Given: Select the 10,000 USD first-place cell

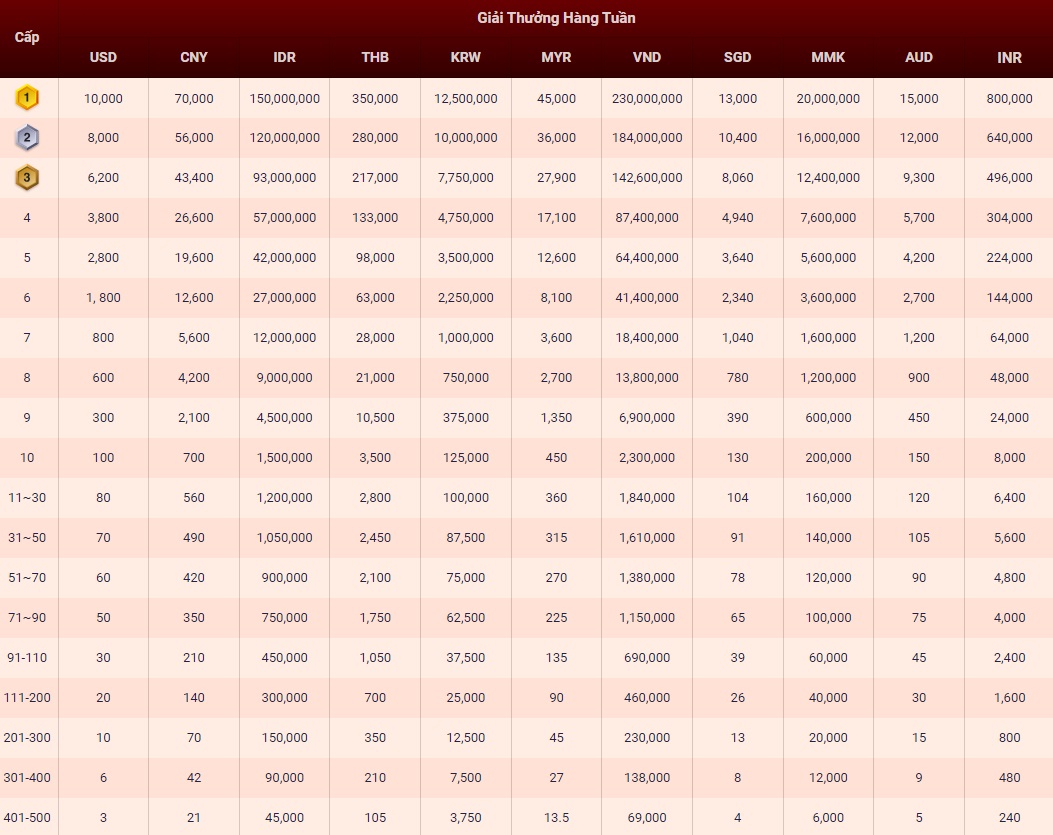Looking at the screenshot, I should point(103,98).
